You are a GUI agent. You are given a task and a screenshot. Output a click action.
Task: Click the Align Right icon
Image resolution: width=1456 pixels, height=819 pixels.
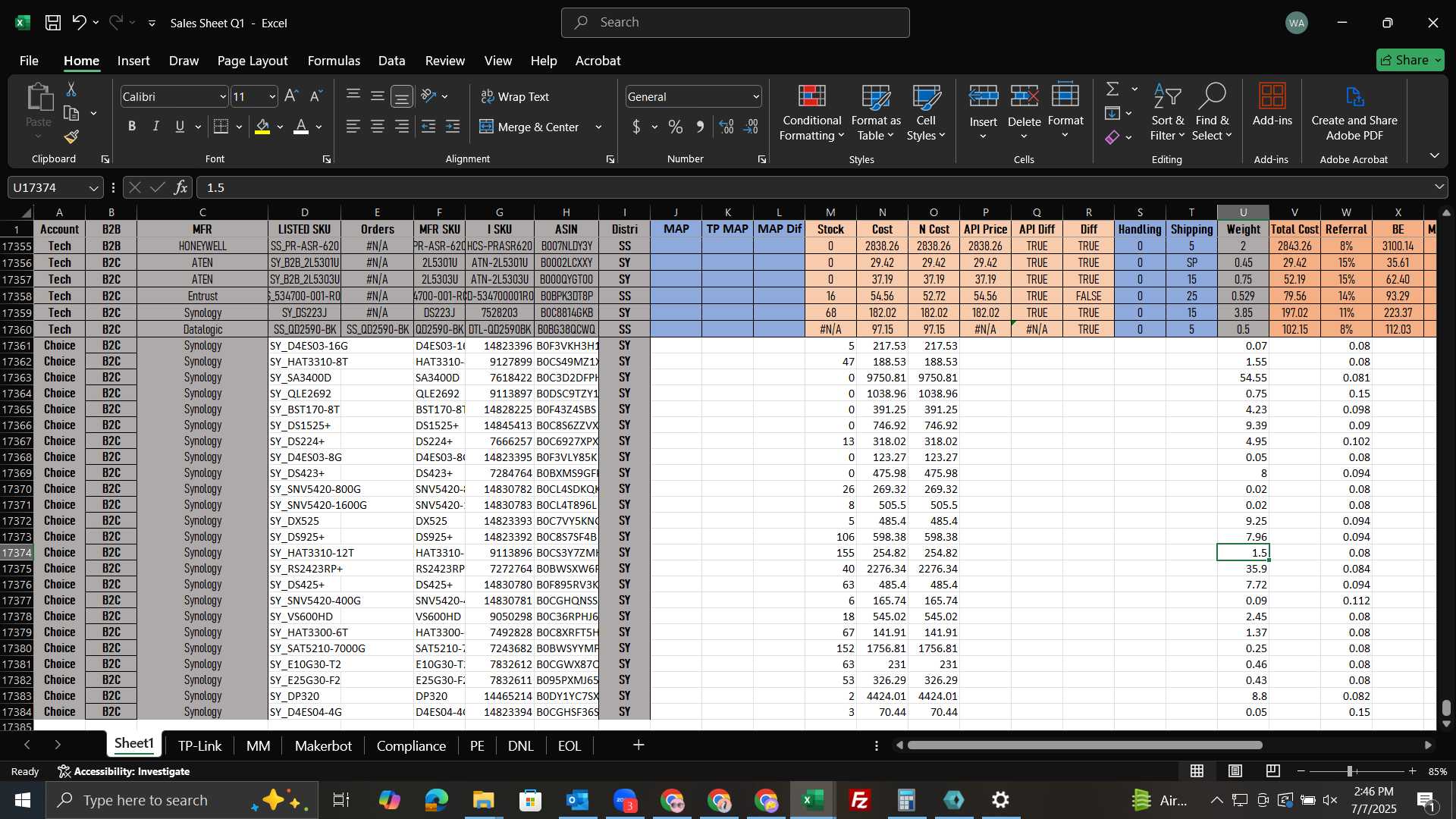[402, 127]
